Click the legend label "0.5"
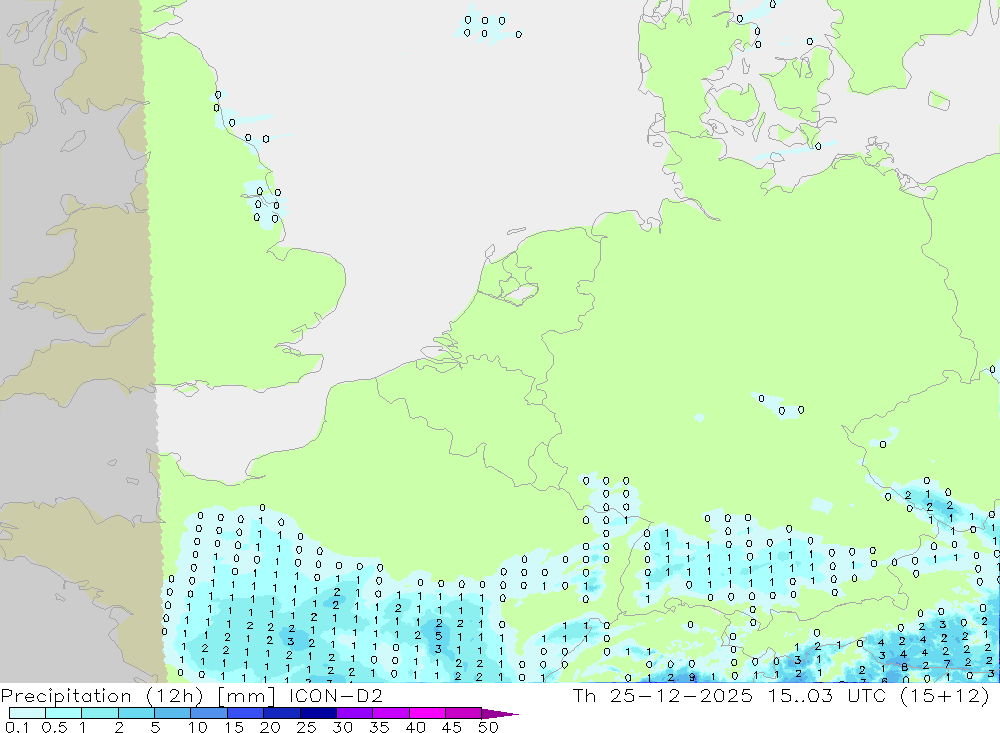The width and height of the screenshot is (1000, 733). click(x=54, y=727)
